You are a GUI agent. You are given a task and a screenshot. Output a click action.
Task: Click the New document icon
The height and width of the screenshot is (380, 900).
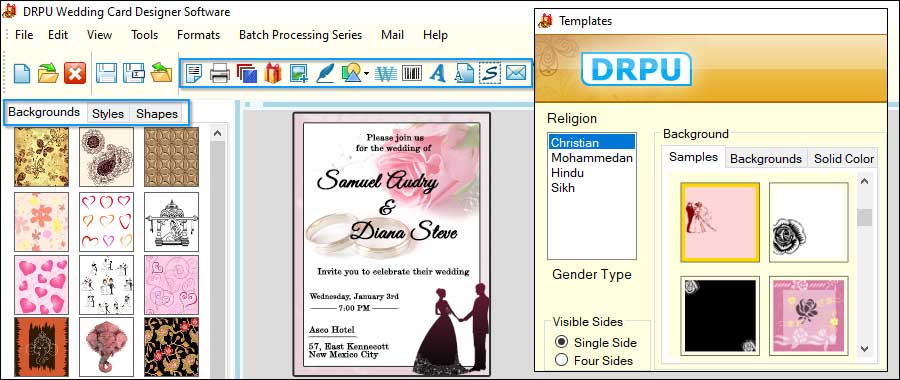[22, 73]
